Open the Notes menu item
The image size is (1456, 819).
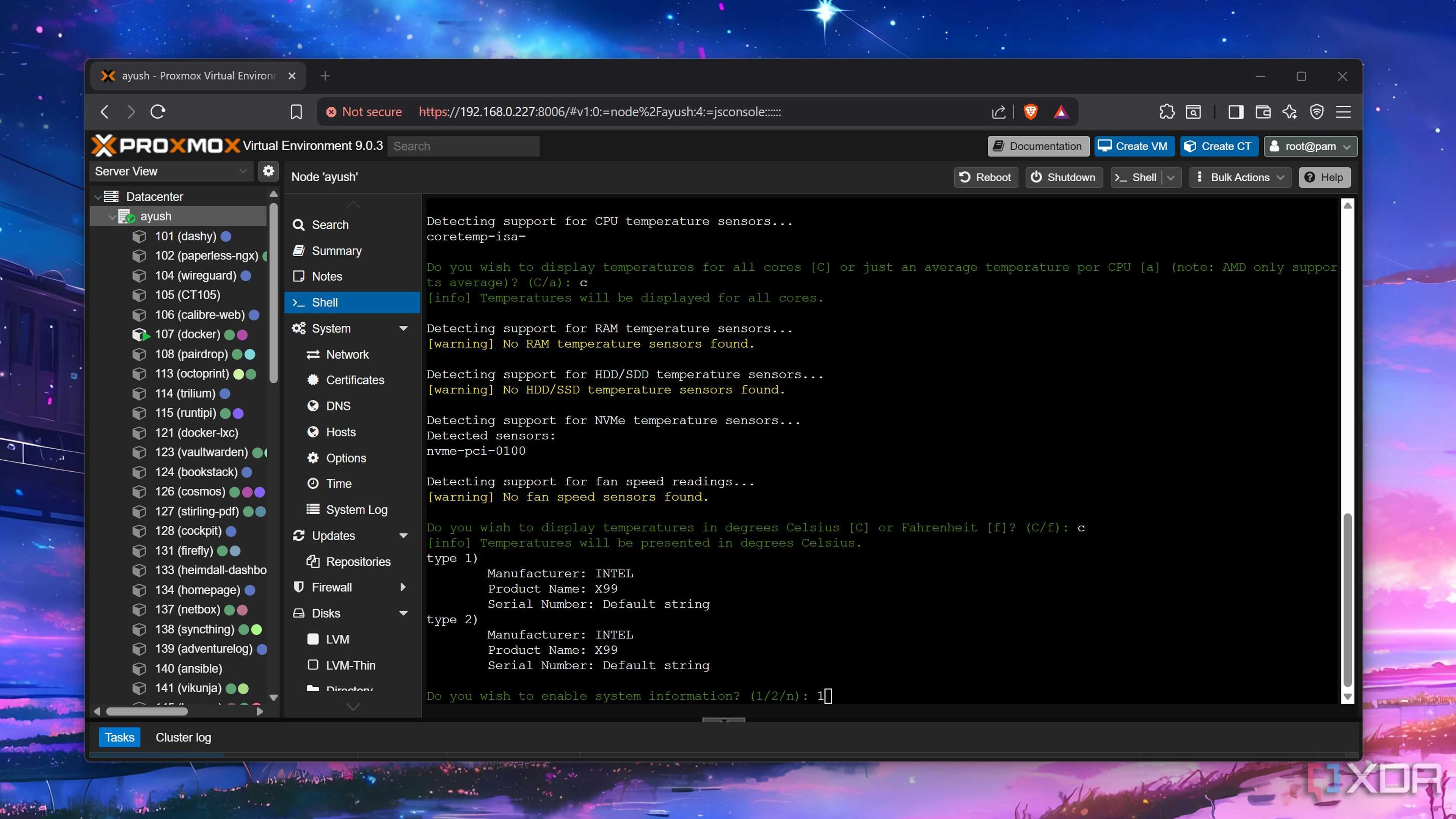pyautogui.click(x=327, y=276)
